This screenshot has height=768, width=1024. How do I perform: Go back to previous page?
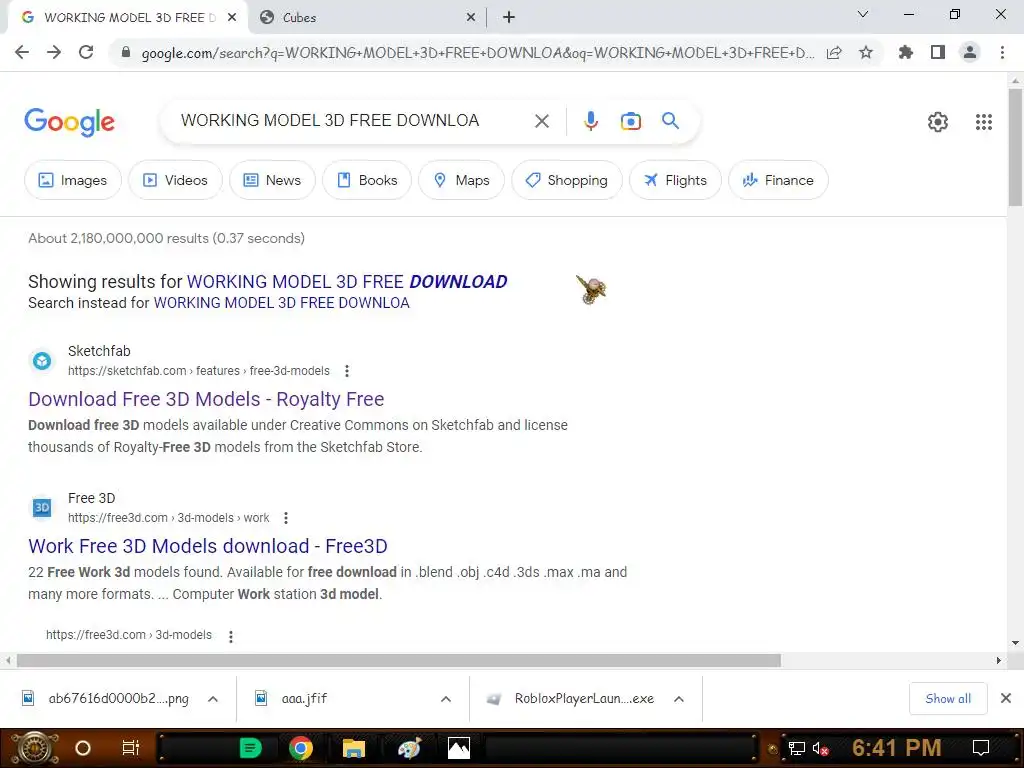coord(22,52)
